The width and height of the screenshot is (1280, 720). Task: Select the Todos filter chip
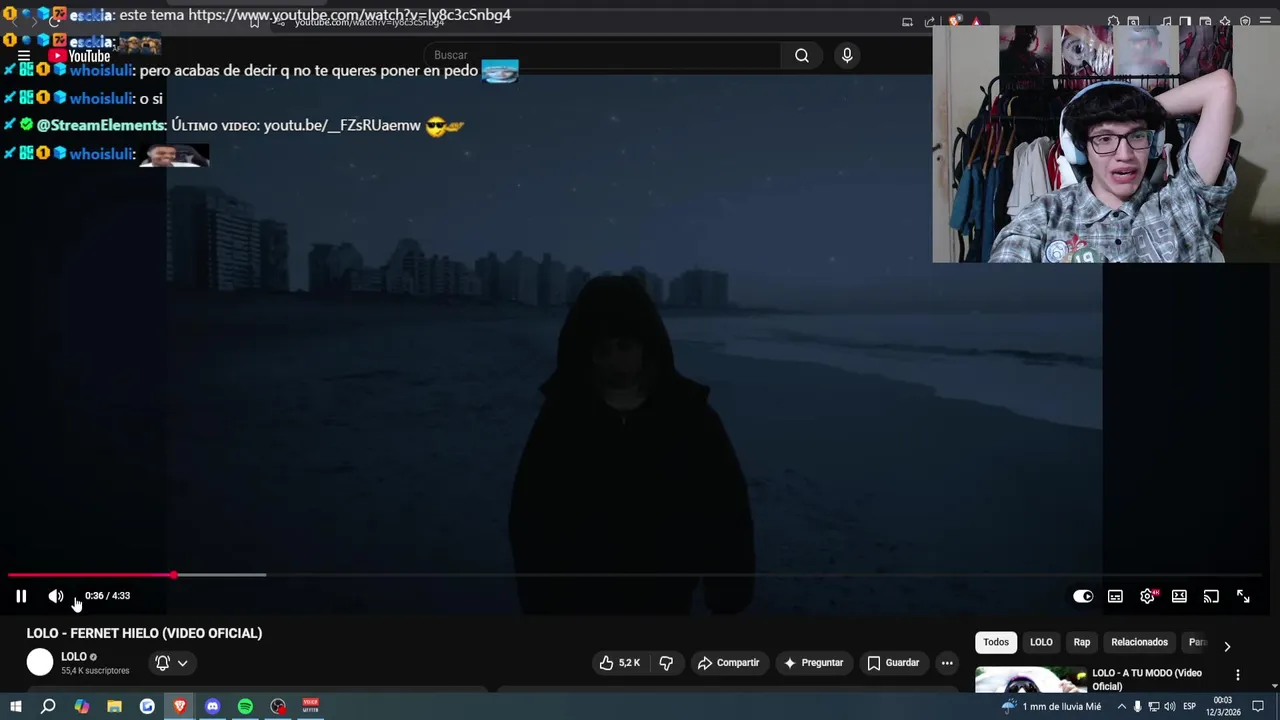click(x=996, y=642)
